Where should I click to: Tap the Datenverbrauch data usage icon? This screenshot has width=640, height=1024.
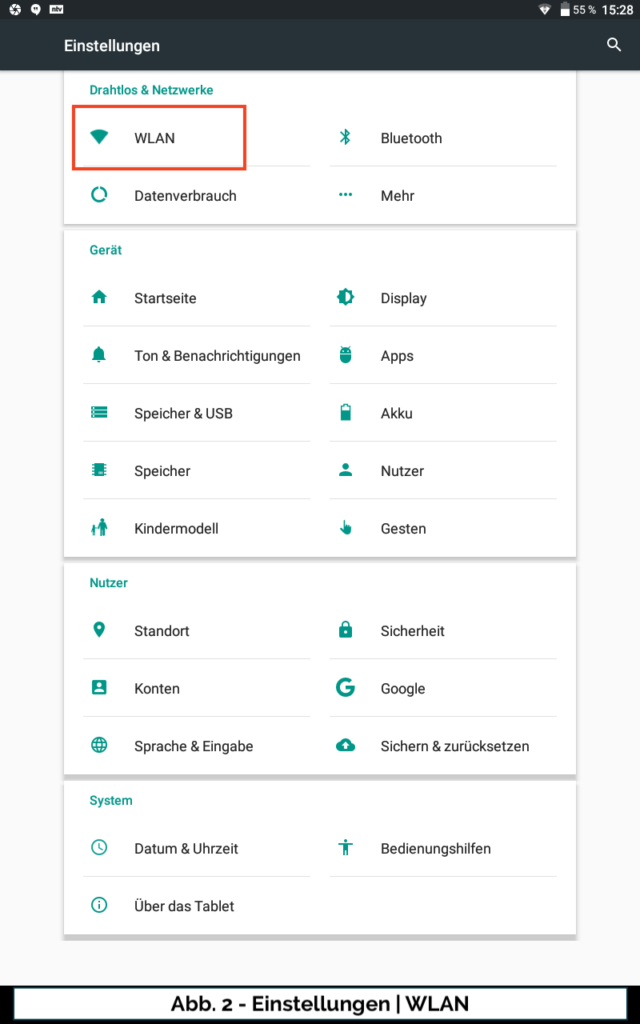pyautogui.click(x=98, y=195)
